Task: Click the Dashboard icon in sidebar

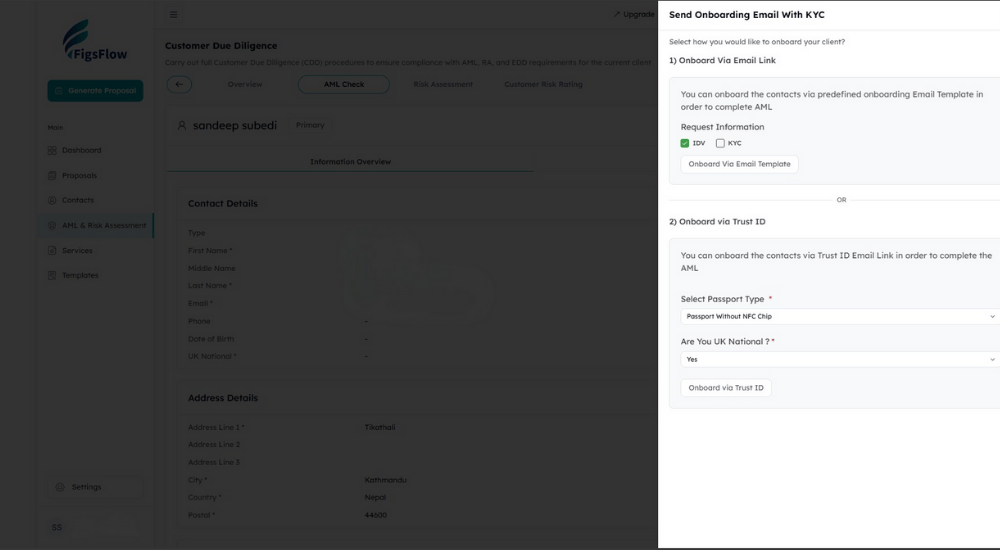Action: click(x=52, y=150)
